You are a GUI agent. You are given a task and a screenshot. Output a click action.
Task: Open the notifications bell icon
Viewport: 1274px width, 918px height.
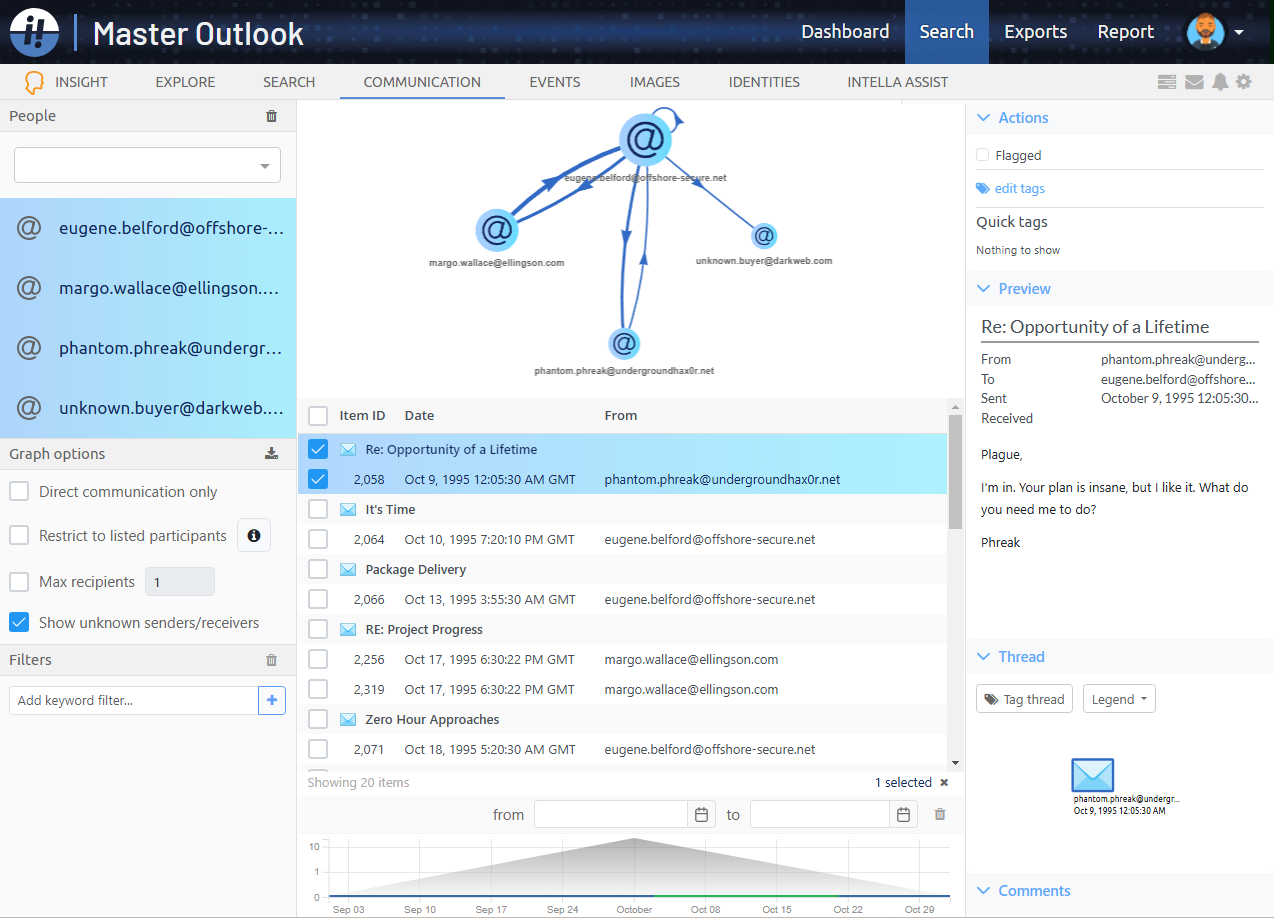(1220, 81)
